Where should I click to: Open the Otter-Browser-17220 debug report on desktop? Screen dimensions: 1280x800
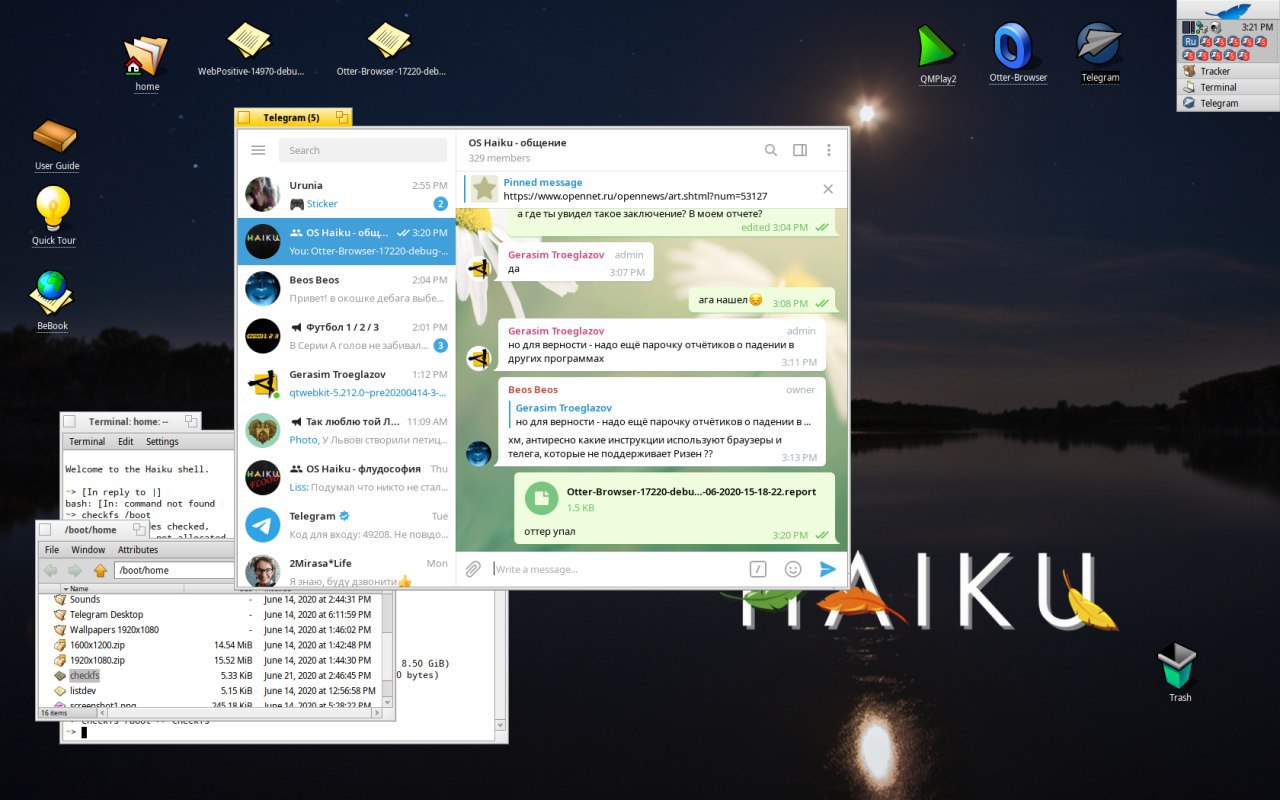pyautogui.click(x=389, y=42)
